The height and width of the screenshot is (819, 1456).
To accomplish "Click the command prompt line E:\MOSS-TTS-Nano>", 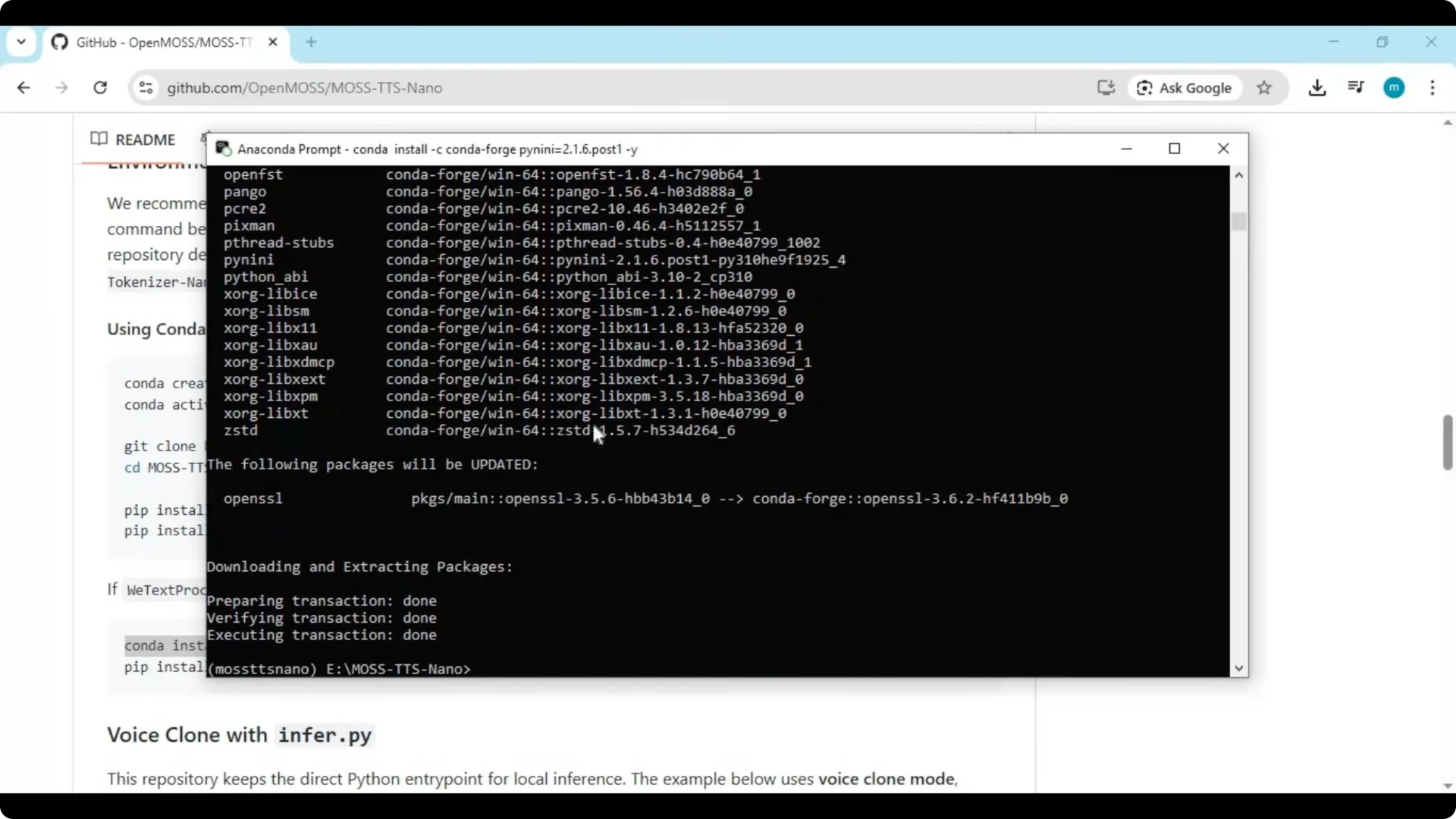I will point(339,669).
